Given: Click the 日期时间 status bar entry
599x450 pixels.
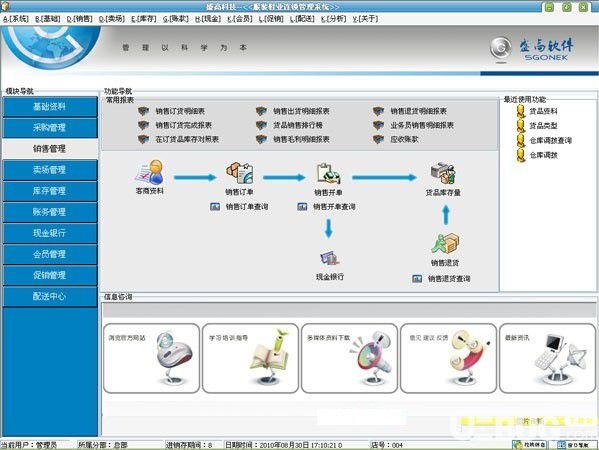Looking at the screenshot, I should click(283, 445).
